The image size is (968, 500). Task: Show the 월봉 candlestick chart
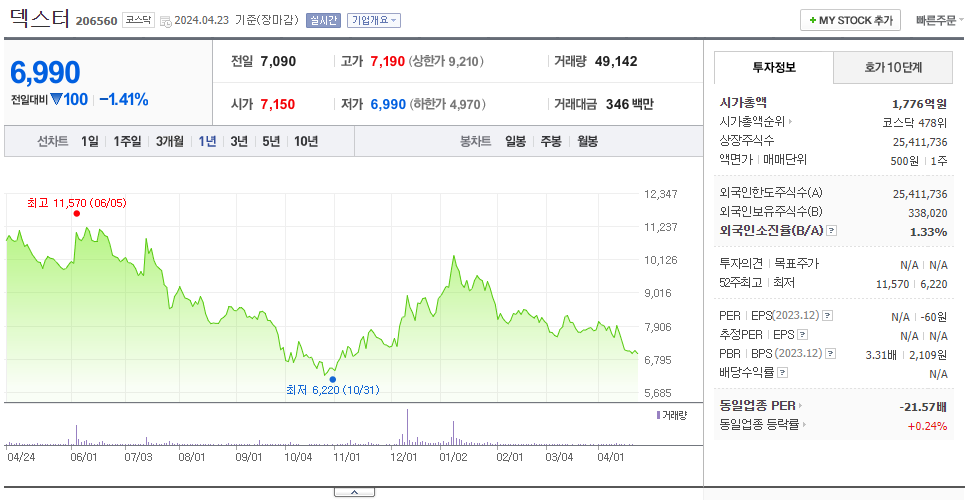[x=588, y=141]
